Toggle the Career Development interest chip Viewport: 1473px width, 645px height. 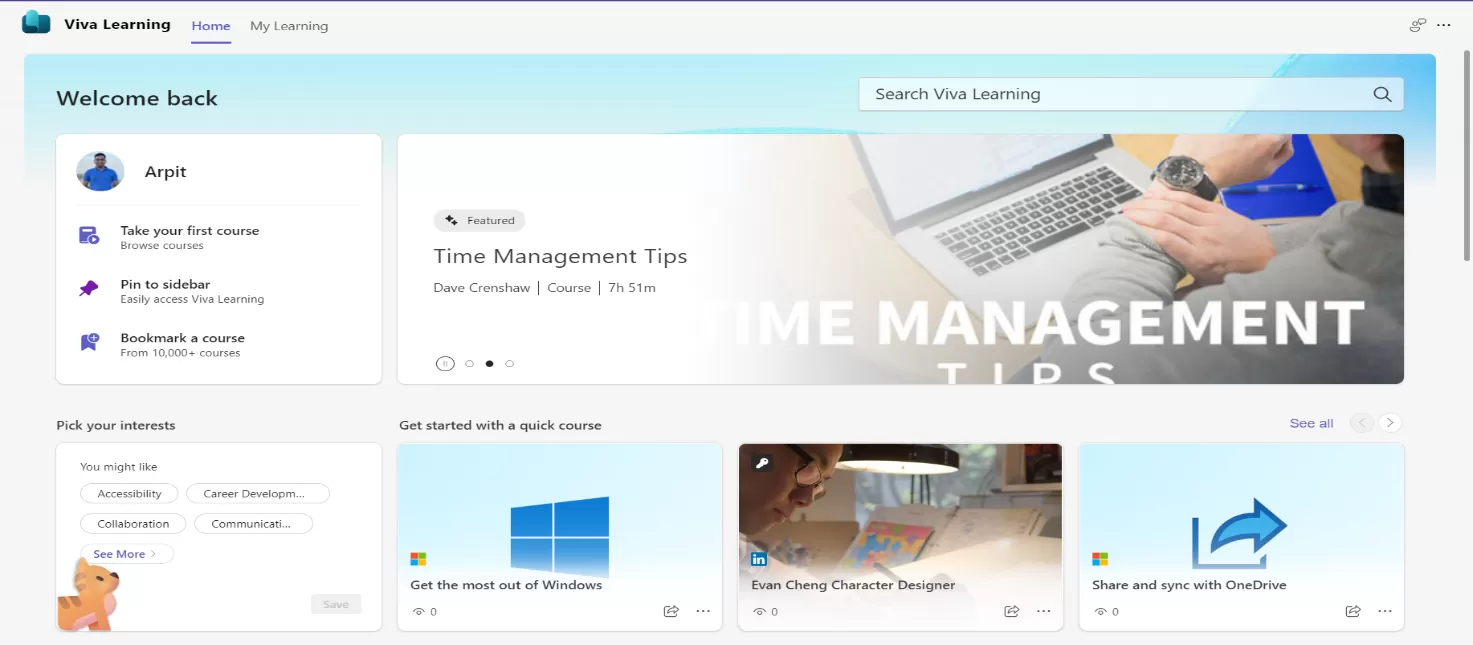(258, 494)
